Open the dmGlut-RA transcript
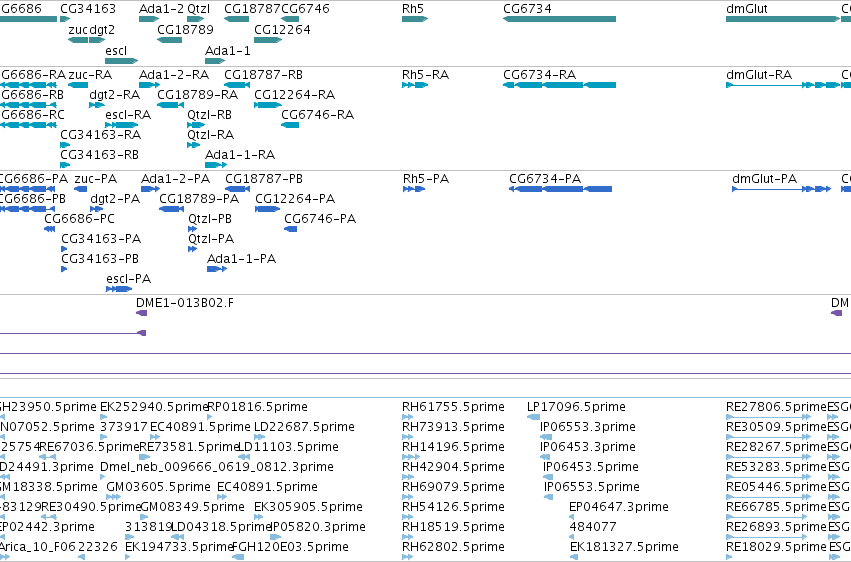Image resolution: width=851 pixels, height=562 pixels. (783, 85)
